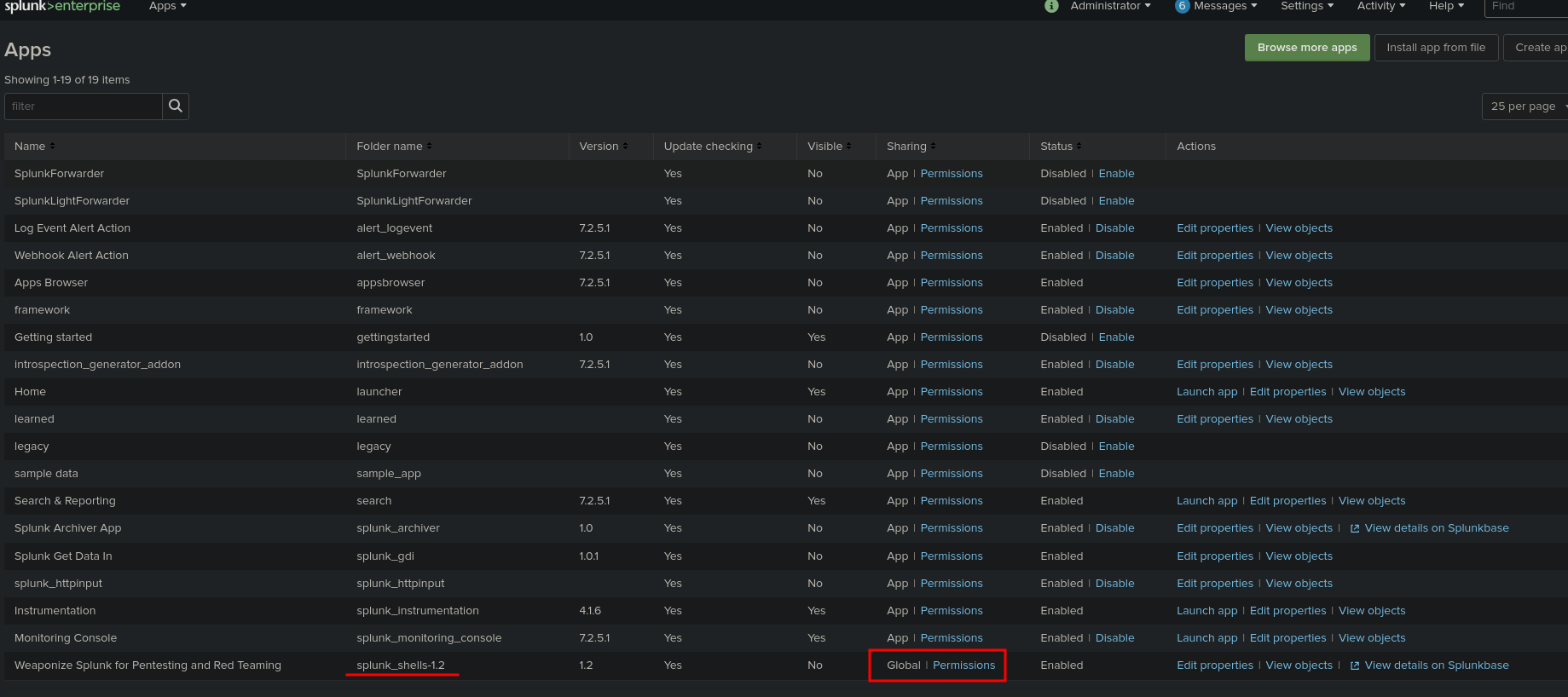Open the Messages dropdown
The height and width of the screenshot is (697, 1568).
[x=1225, y=6]
